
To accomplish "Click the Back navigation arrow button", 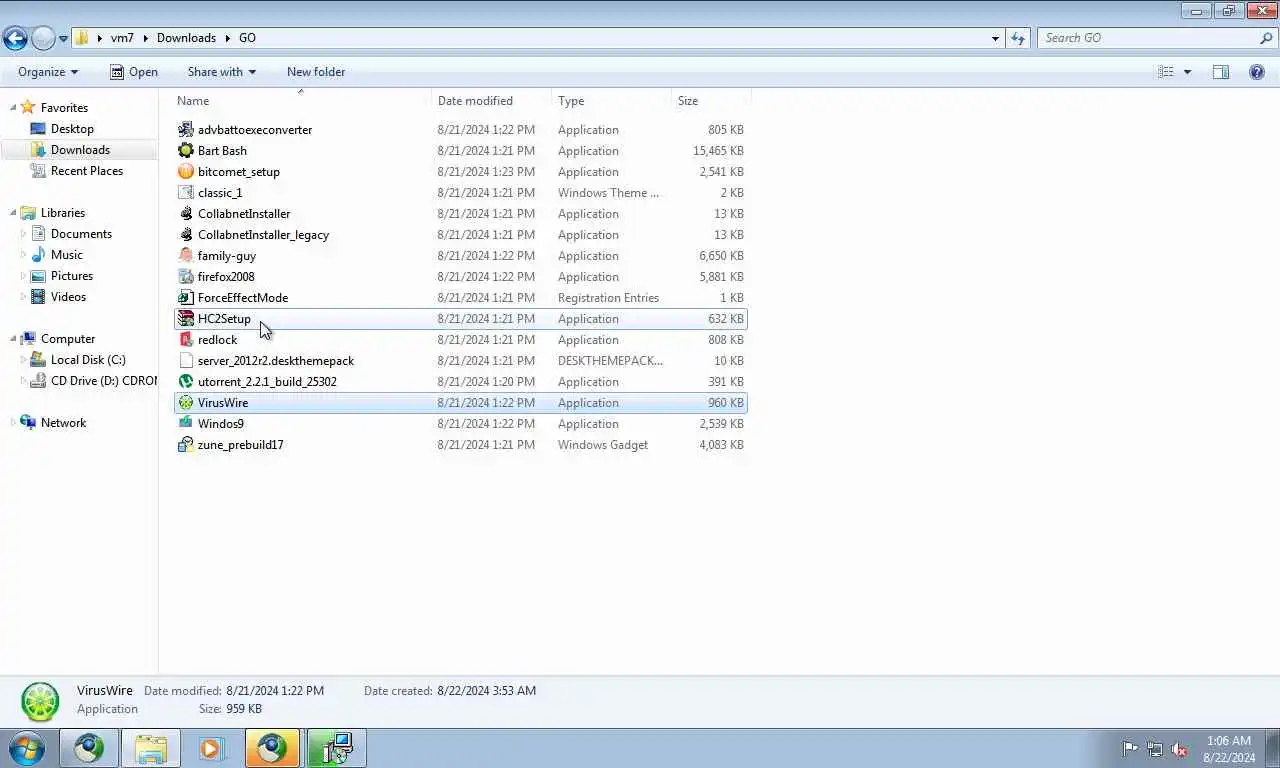I will [x=15, y=38].
